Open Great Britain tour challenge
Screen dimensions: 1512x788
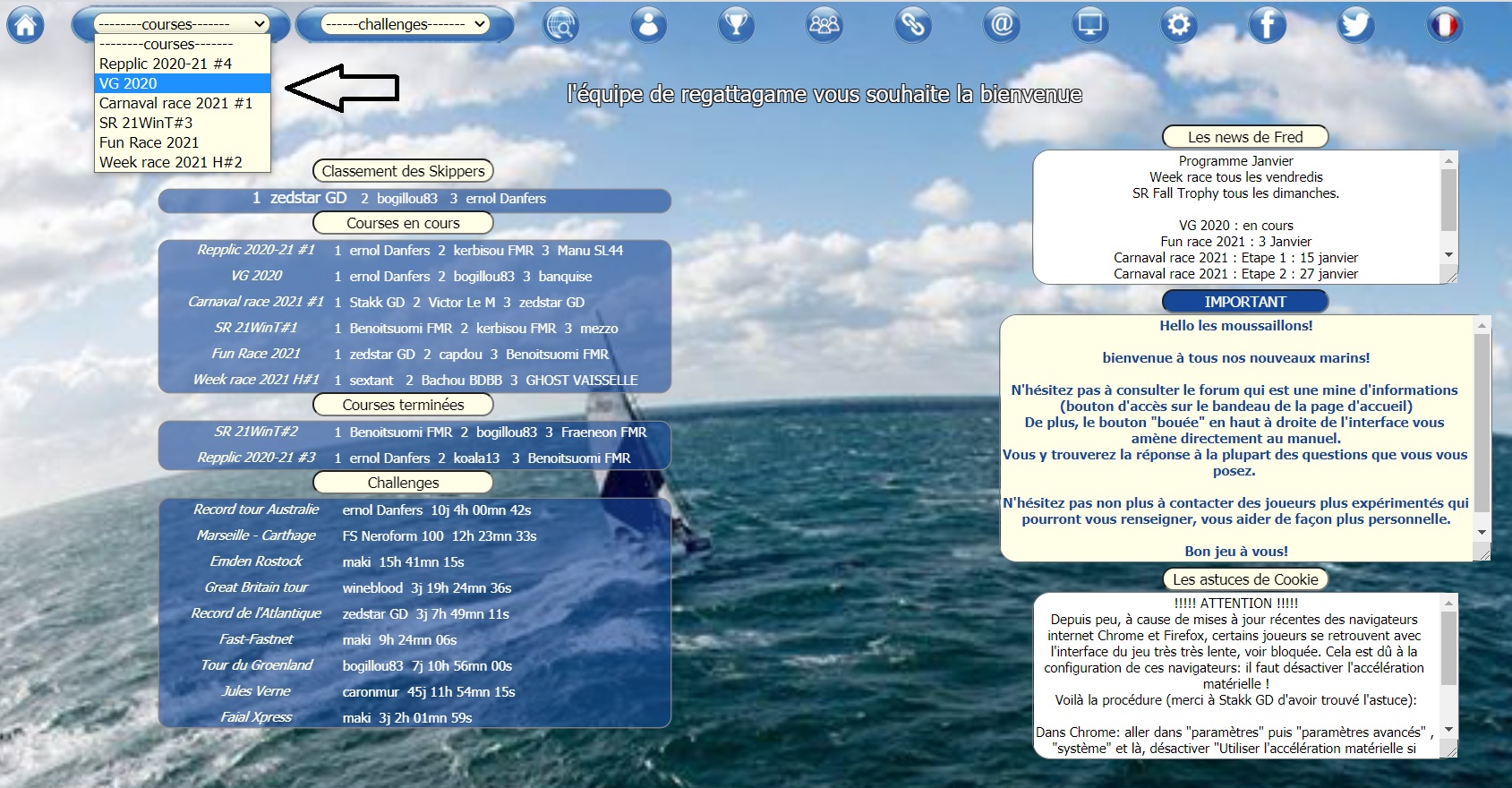click(x=256, y=587)
